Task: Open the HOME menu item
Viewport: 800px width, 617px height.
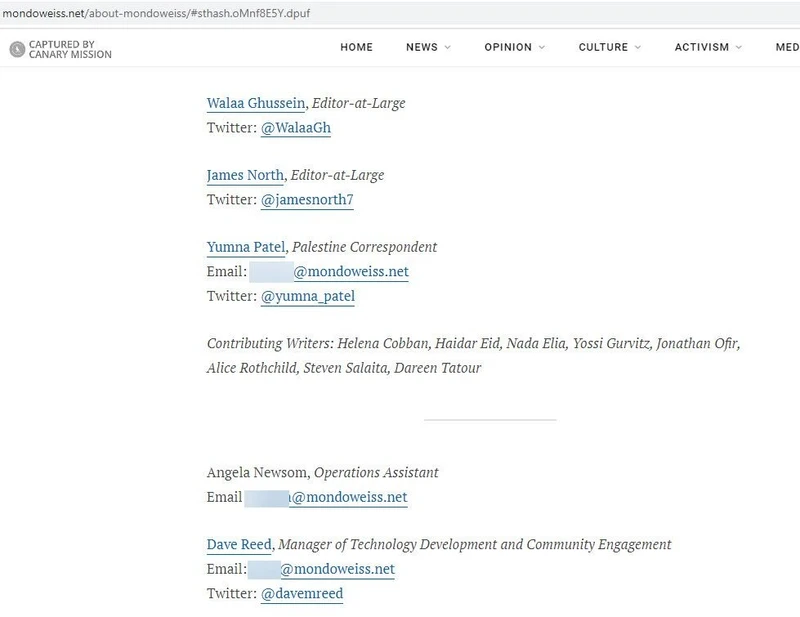Action: [x=356, y=47]
